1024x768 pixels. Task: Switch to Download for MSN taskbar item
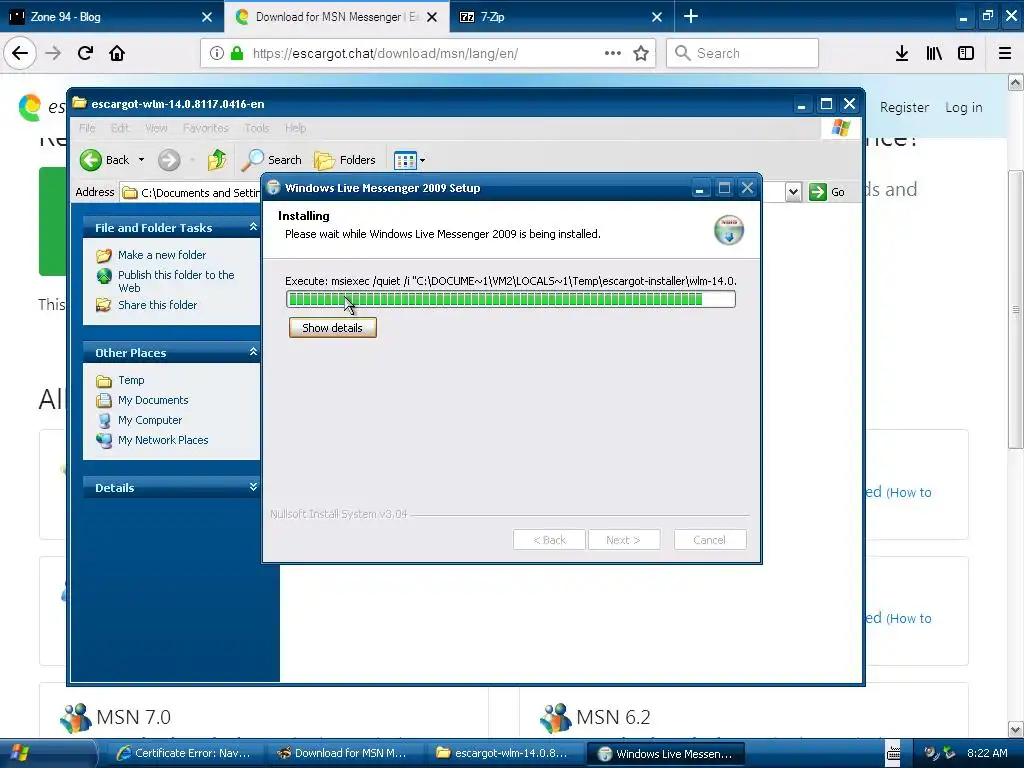[x=342, y=753]
